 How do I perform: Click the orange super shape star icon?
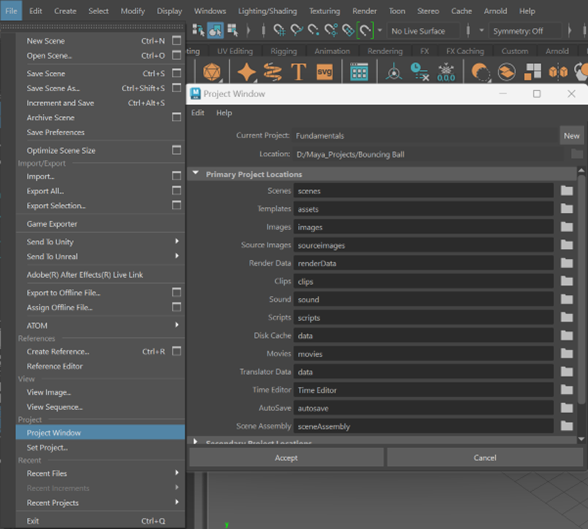(x=246, y=72)
